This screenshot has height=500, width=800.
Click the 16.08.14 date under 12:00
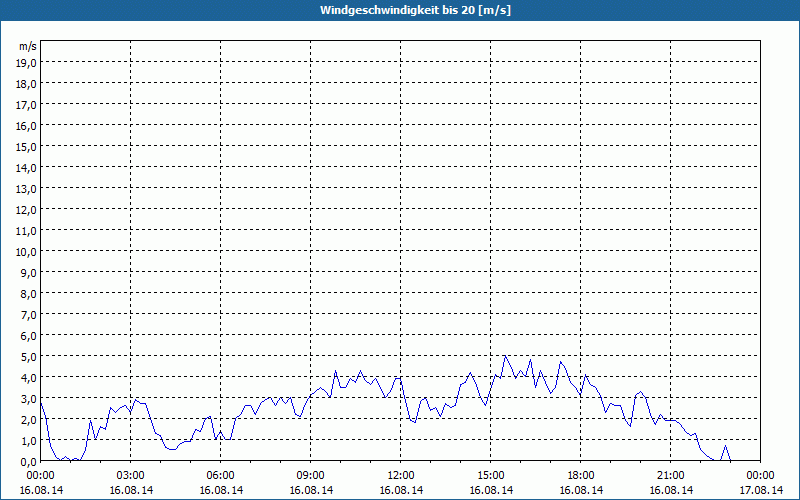coord(401,490)
